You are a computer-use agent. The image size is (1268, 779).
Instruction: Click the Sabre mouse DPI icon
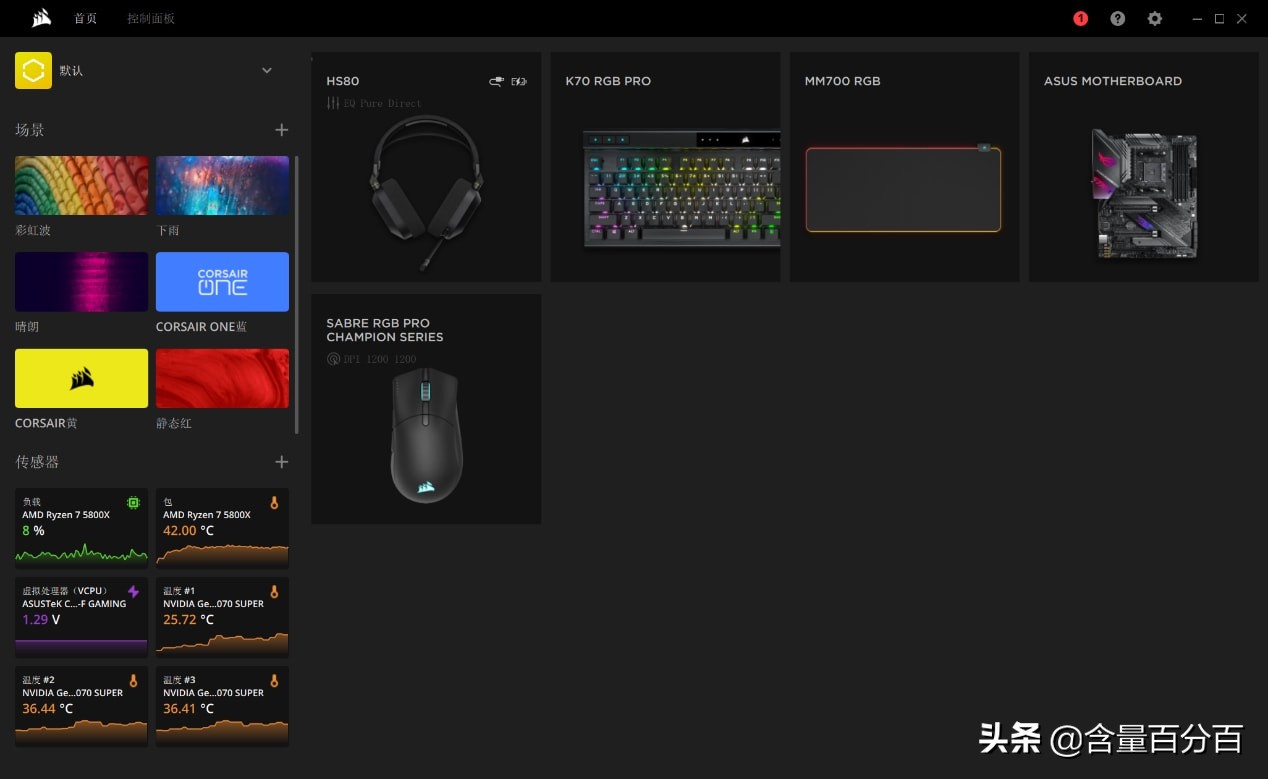333,359
